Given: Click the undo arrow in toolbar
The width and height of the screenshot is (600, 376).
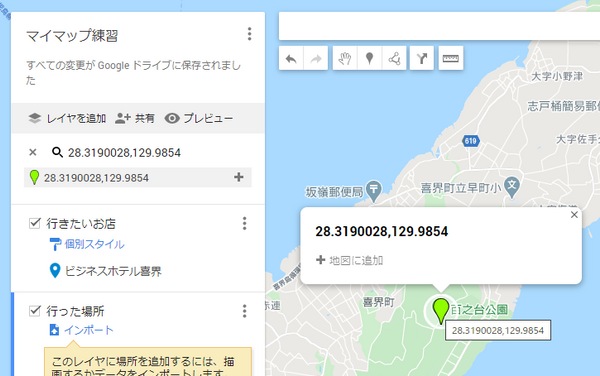Looking at the screenshot, I should pos(291,59).
